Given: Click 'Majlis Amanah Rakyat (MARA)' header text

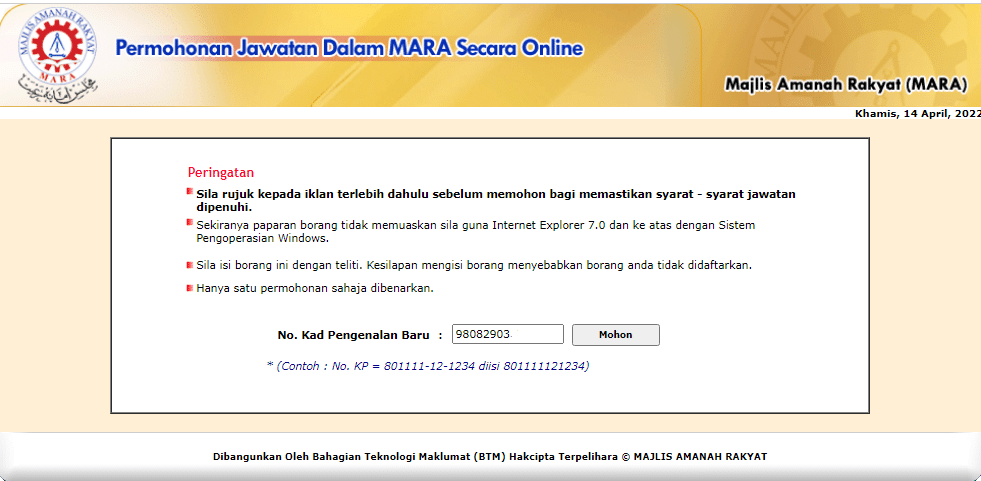Looking at the screenshot, I should click(x=846, y=84).
